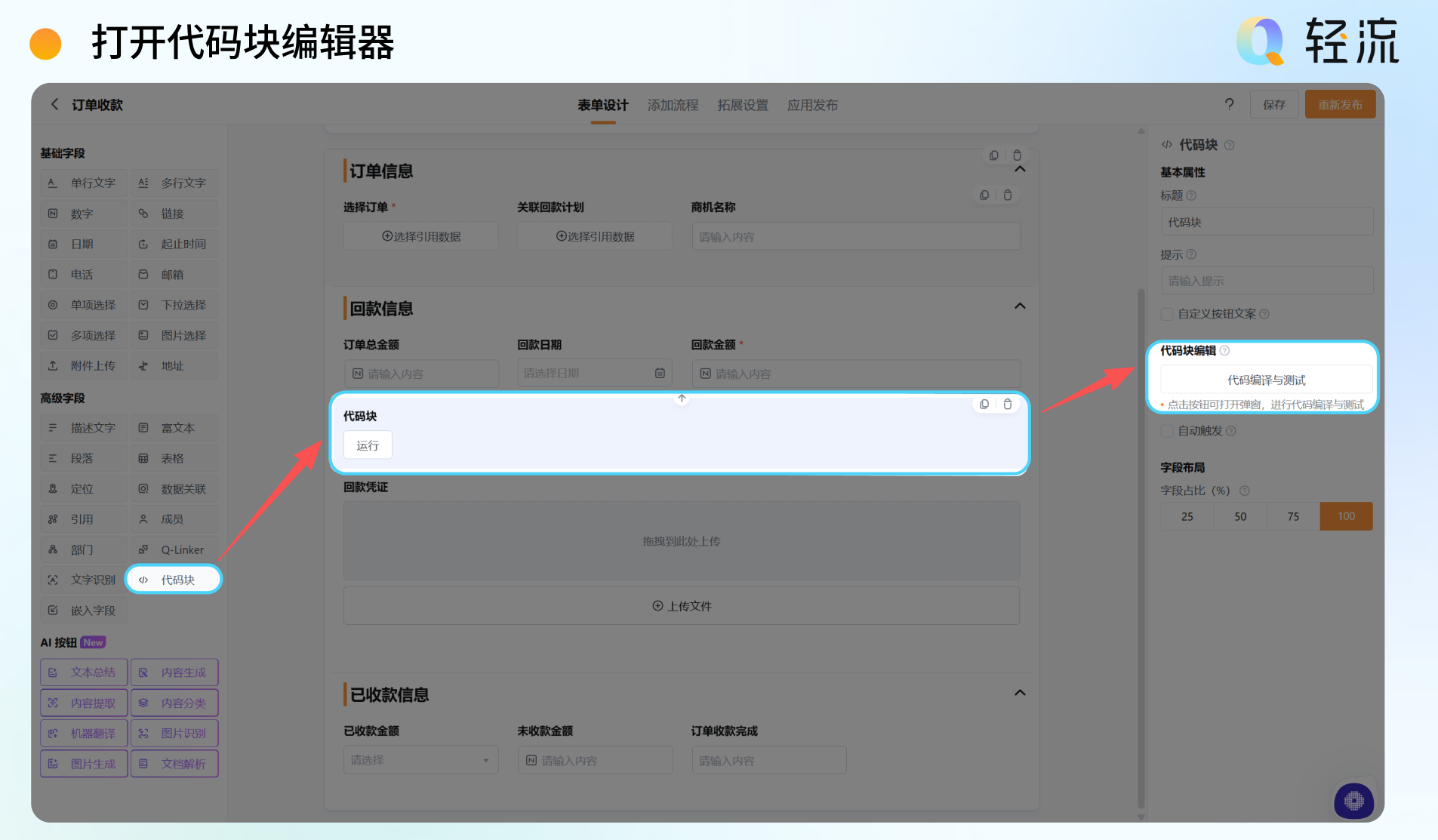Image resolution: width=1438 pixels, height=840 pixels.
Task: Switch to the 表单设计 tab
Action: (603, 105)
